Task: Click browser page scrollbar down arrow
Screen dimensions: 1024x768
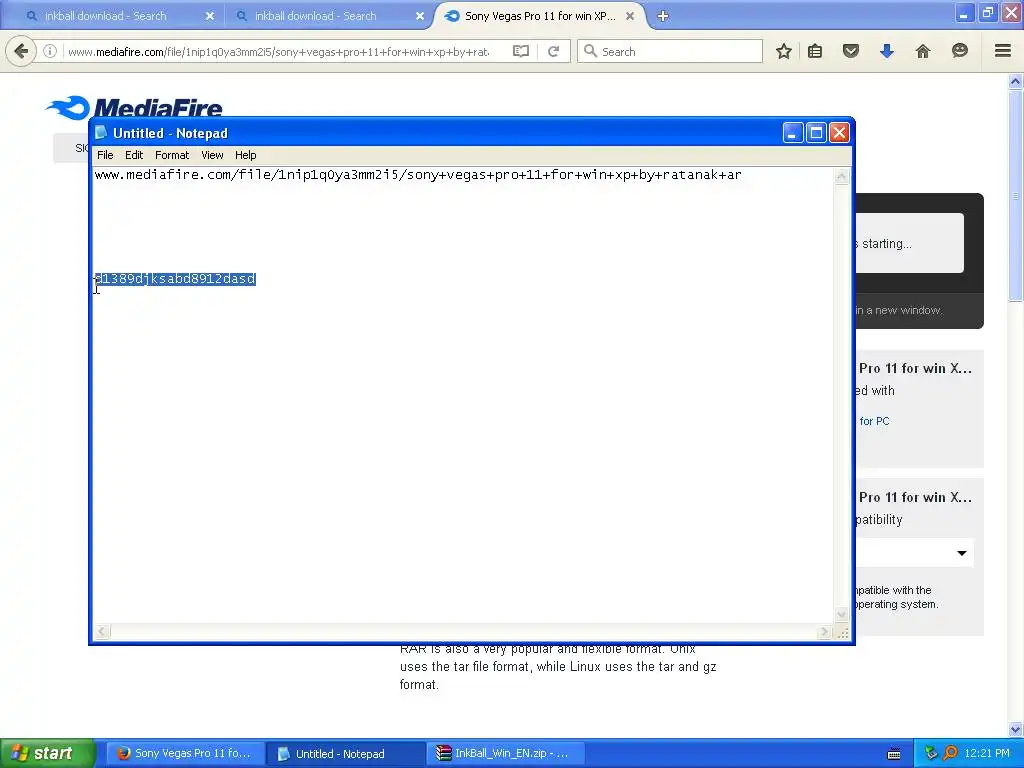Action: (x=1015, y=729)
